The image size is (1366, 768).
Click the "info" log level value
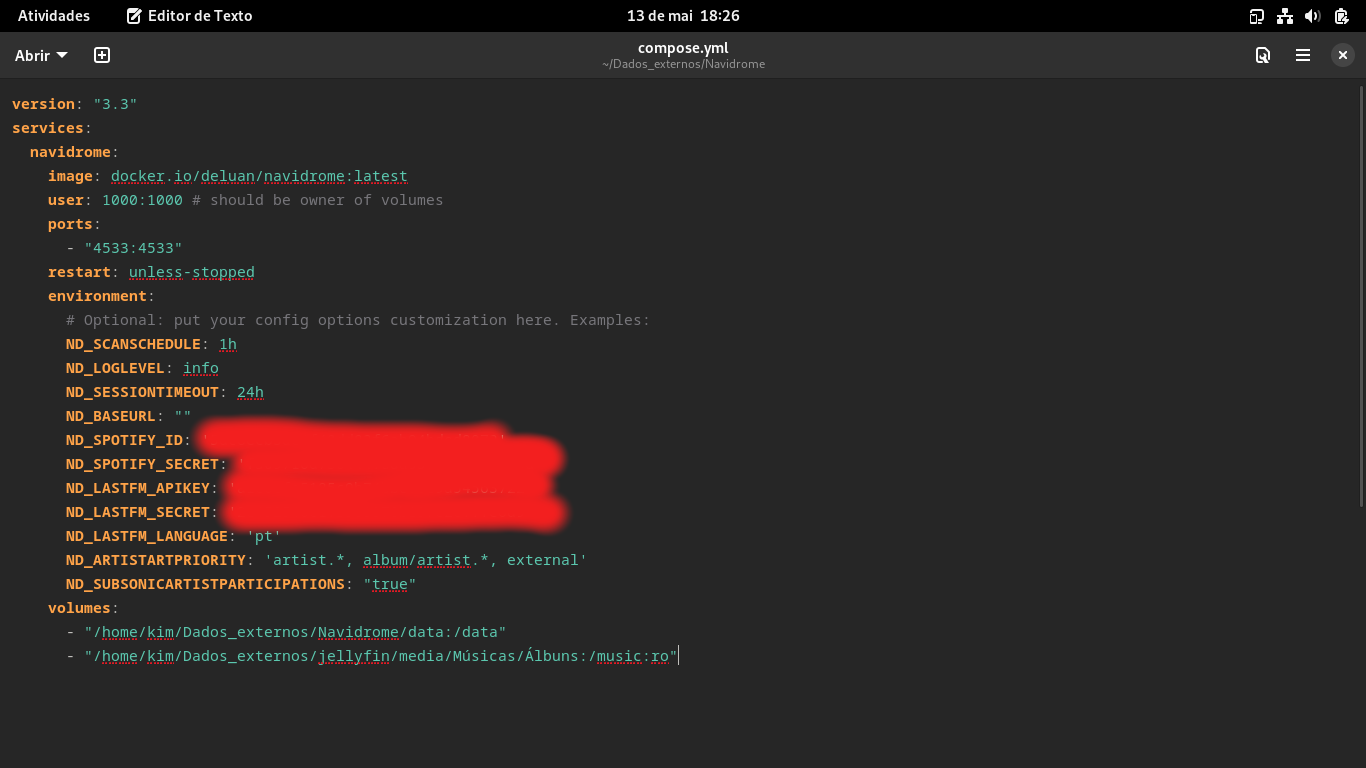[x=201, y=368]
